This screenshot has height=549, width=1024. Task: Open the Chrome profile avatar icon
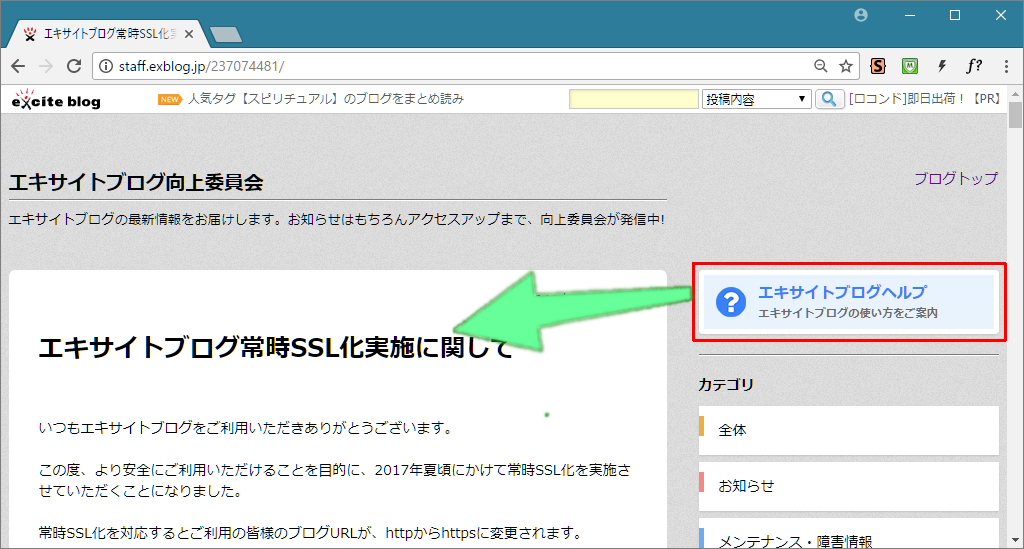[861, 15]
